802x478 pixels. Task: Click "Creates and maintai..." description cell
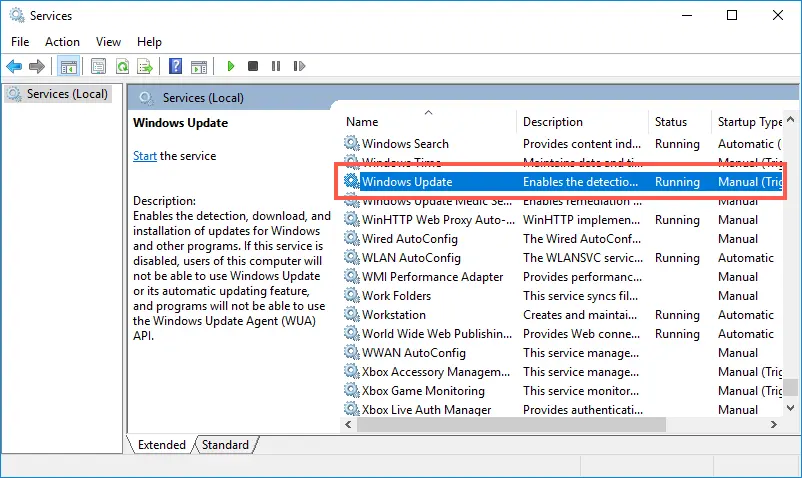coord(580,314)
